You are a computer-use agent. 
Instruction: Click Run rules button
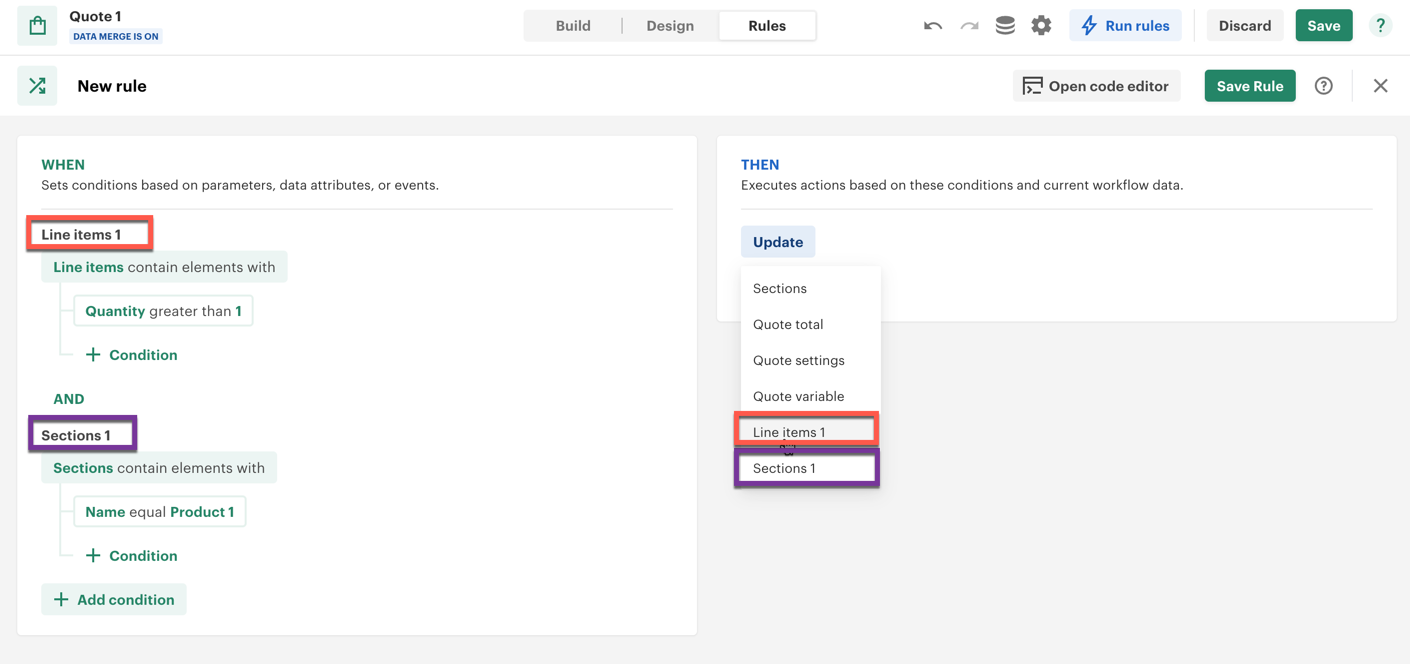point(1125,26)
